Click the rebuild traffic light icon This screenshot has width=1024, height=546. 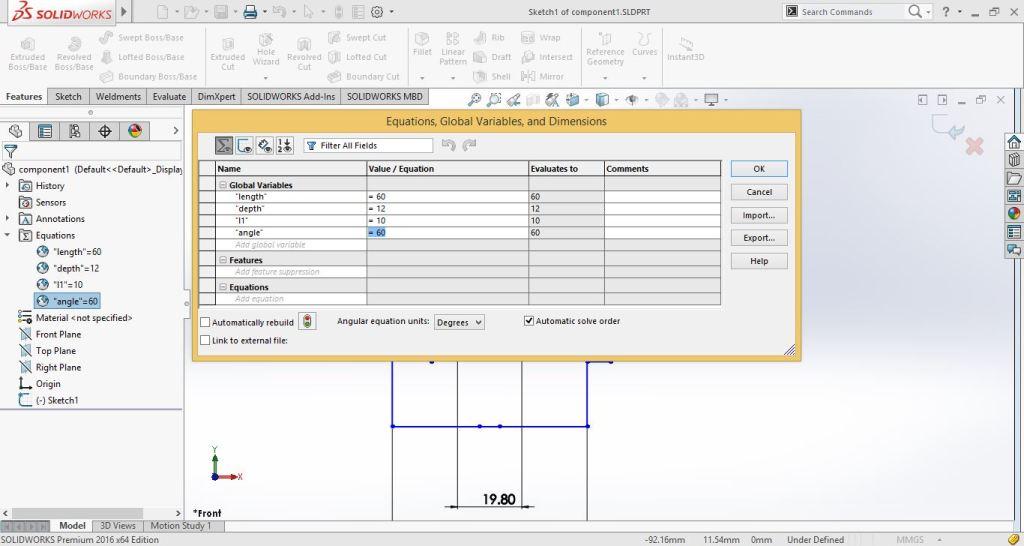pyautogui.click(x=307, y=321)
